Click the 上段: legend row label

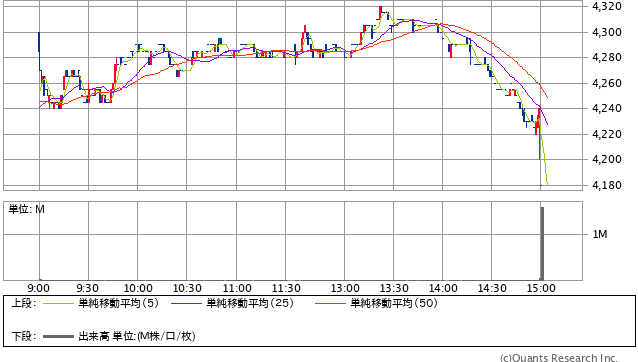[24, 303]
